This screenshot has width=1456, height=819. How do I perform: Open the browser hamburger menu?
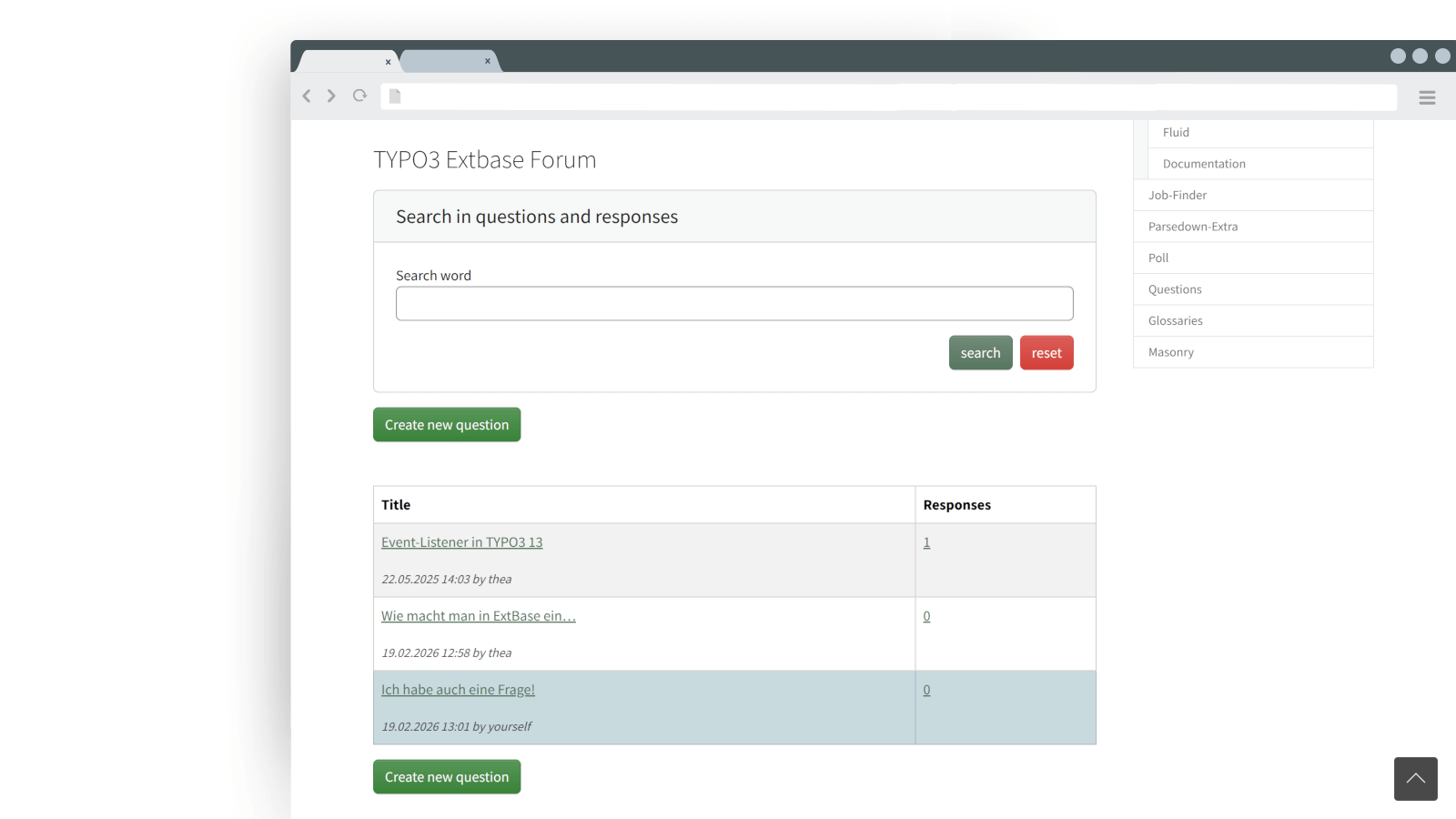[x=1426, y=97]
